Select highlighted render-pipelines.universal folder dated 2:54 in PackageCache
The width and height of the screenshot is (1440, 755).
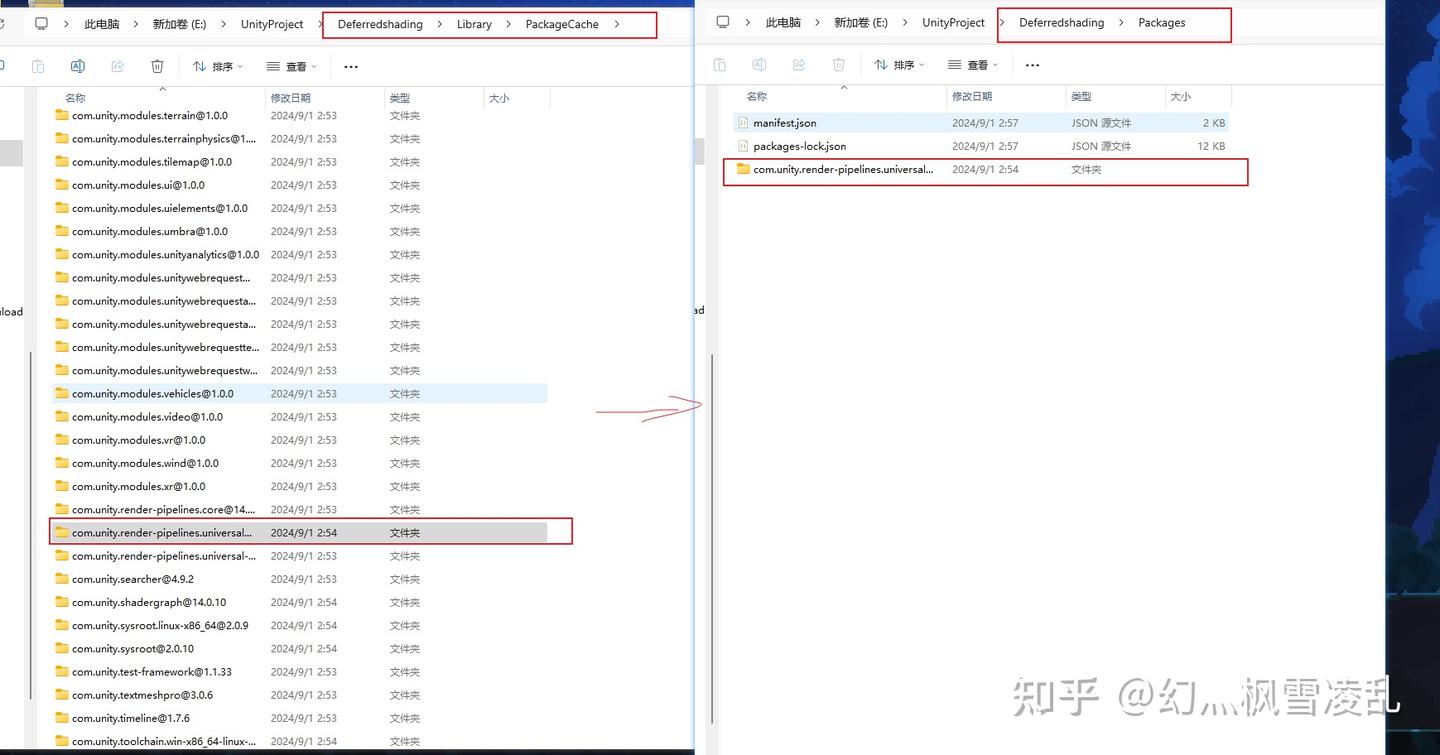300,532
